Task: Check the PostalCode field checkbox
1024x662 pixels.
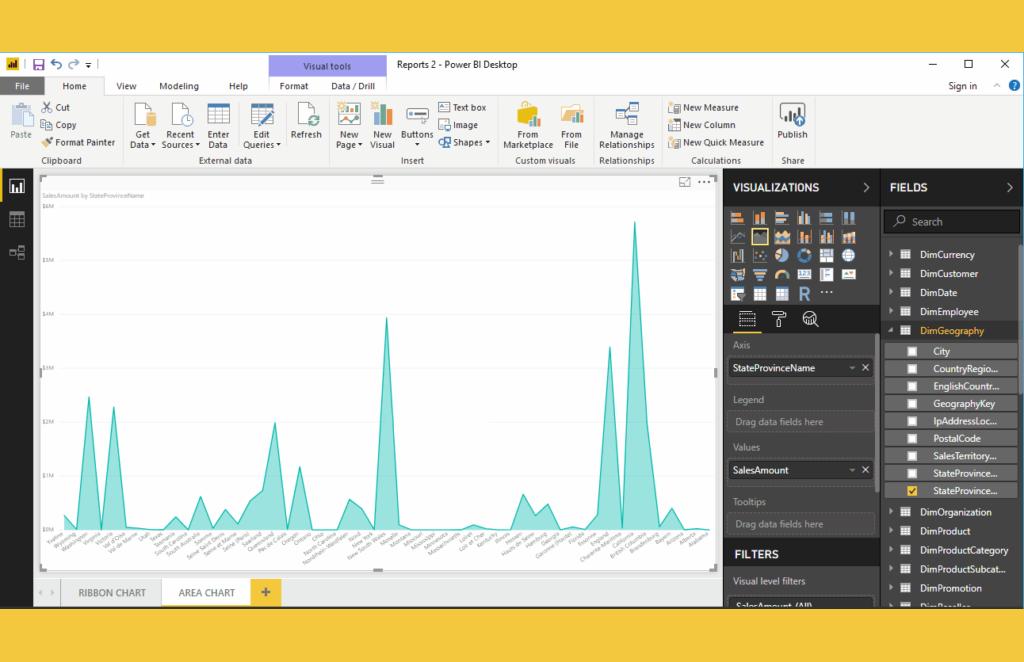Action: (912, 439)
